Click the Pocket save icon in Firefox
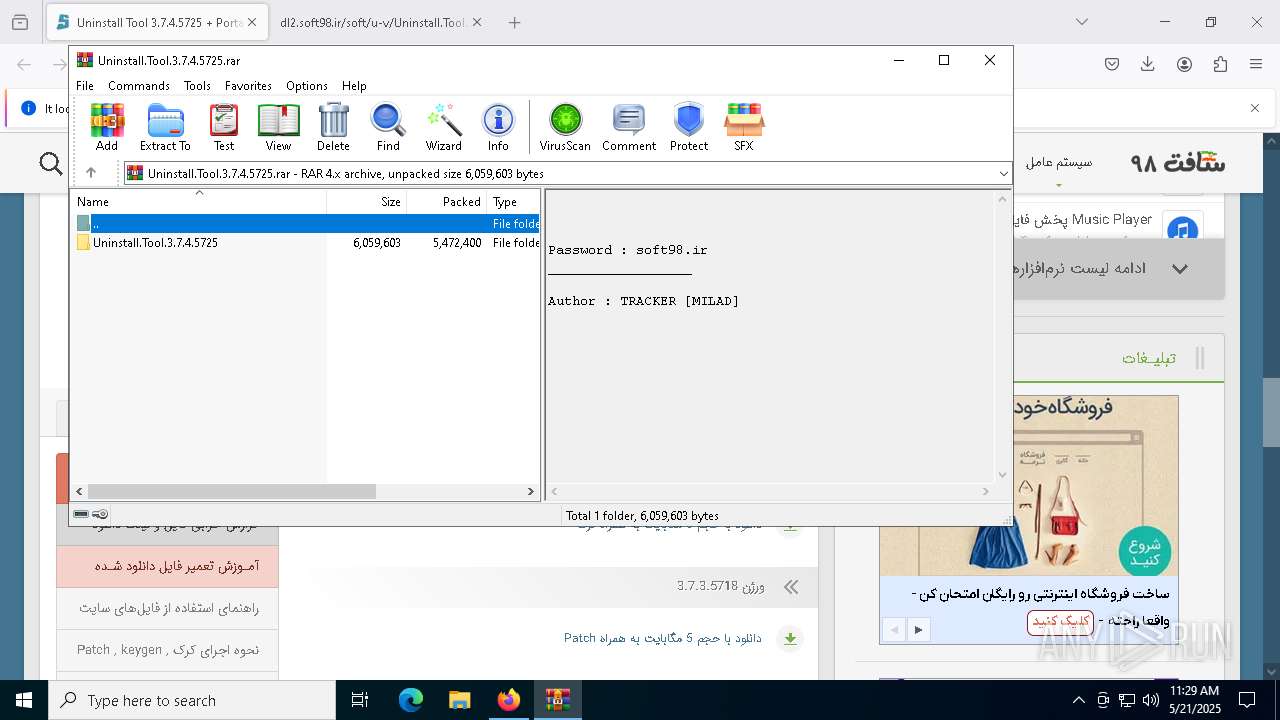Viewport: 1280px width, 720px height. click(x=1112, y=64)
